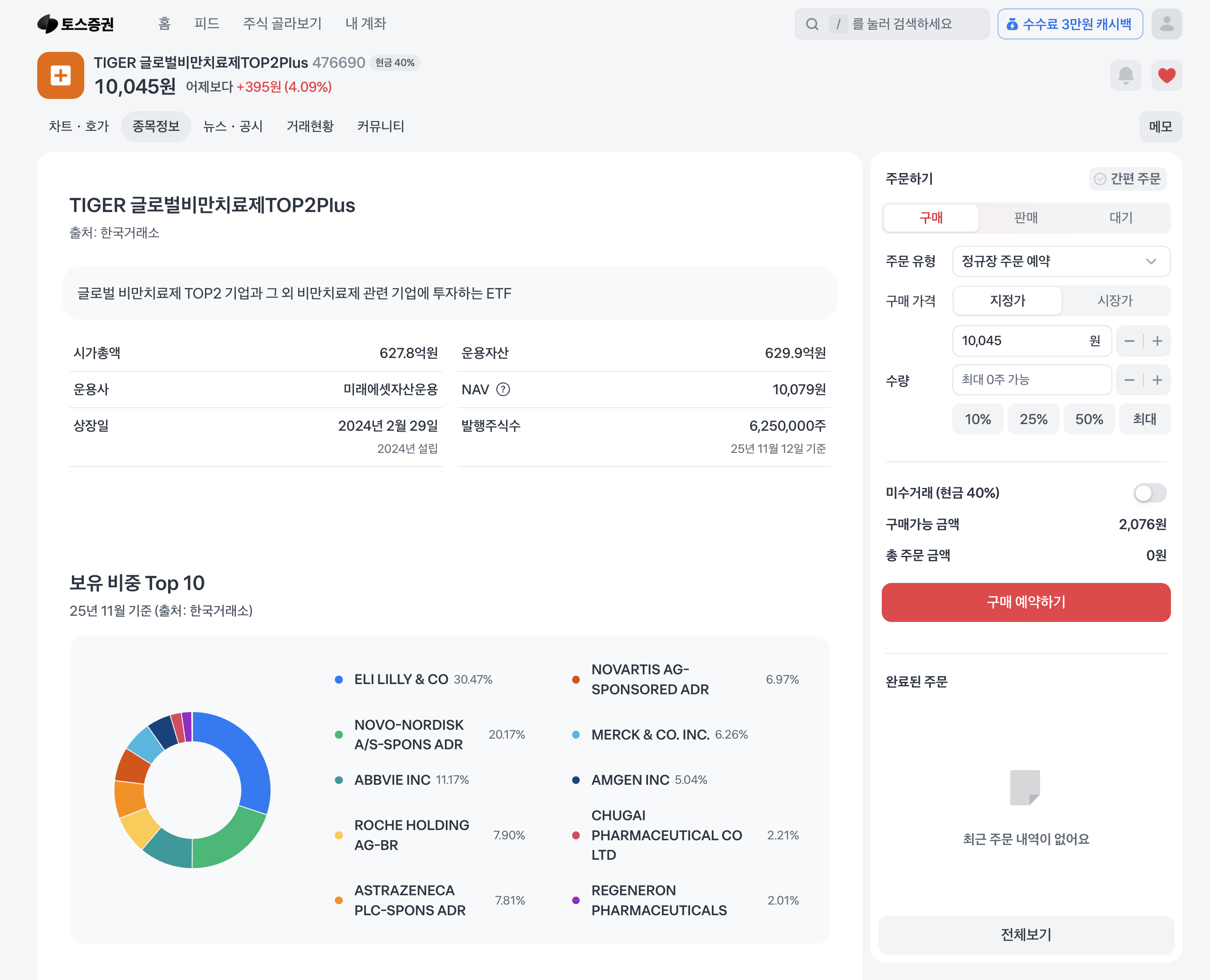Select the 시장가 price option

coord(1115,301)
